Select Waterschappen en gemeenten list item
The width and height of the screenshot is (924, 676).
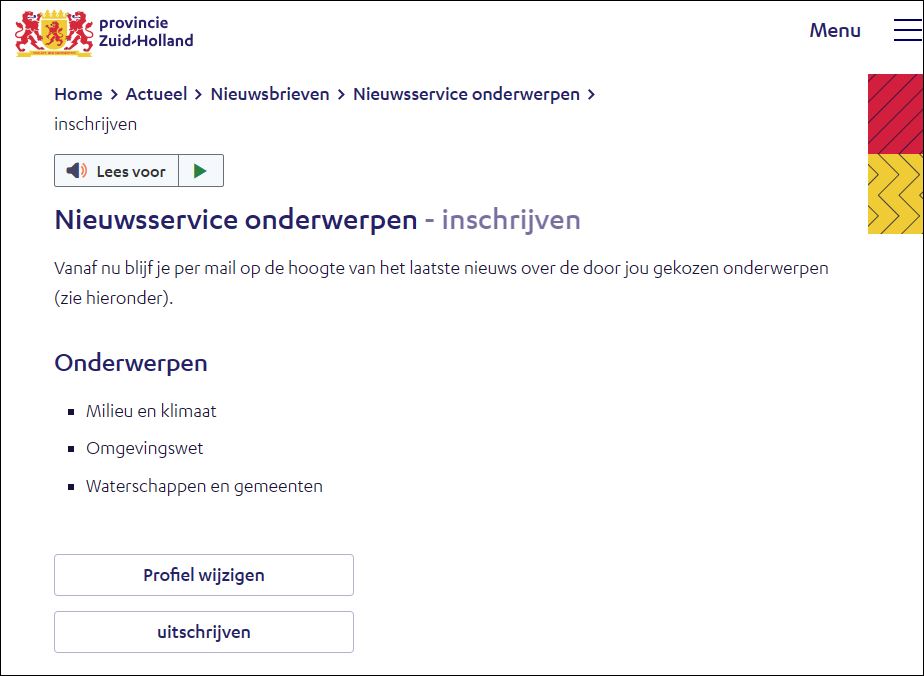click(204, 486)
